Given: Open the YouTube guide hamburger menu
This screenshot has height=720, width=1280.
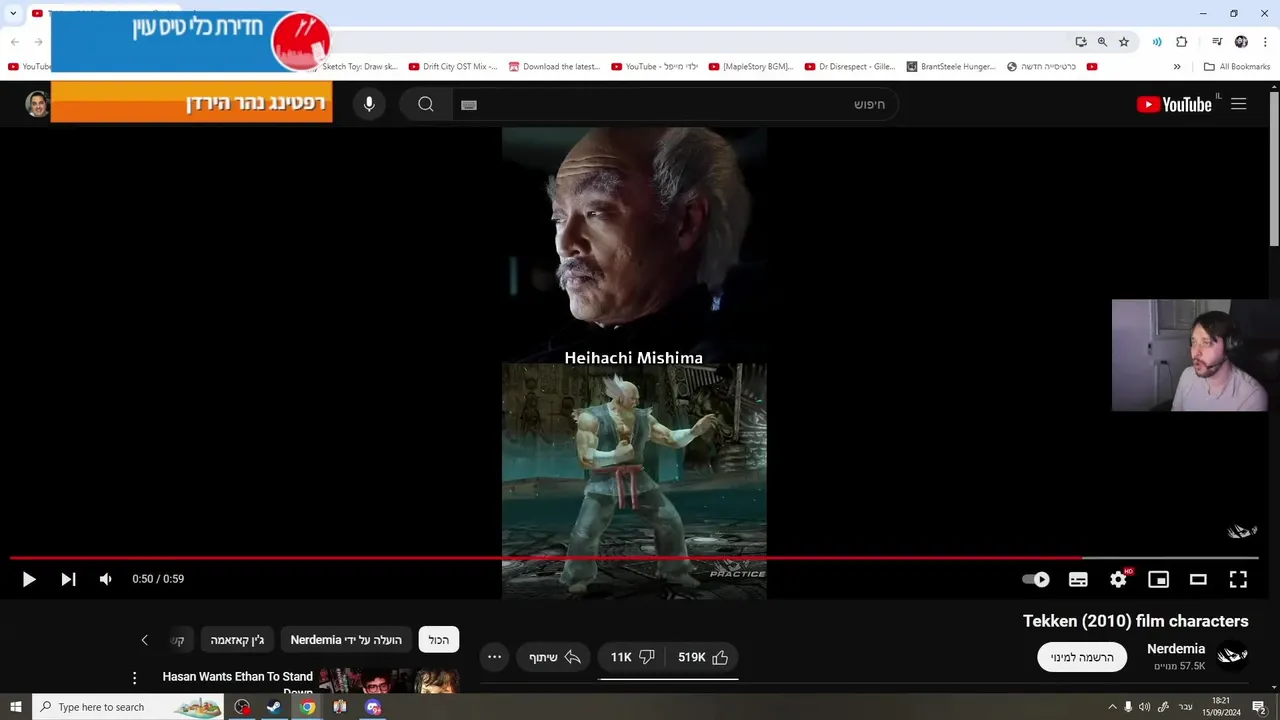Looking at the screenshot, I should pos(1238,104).
